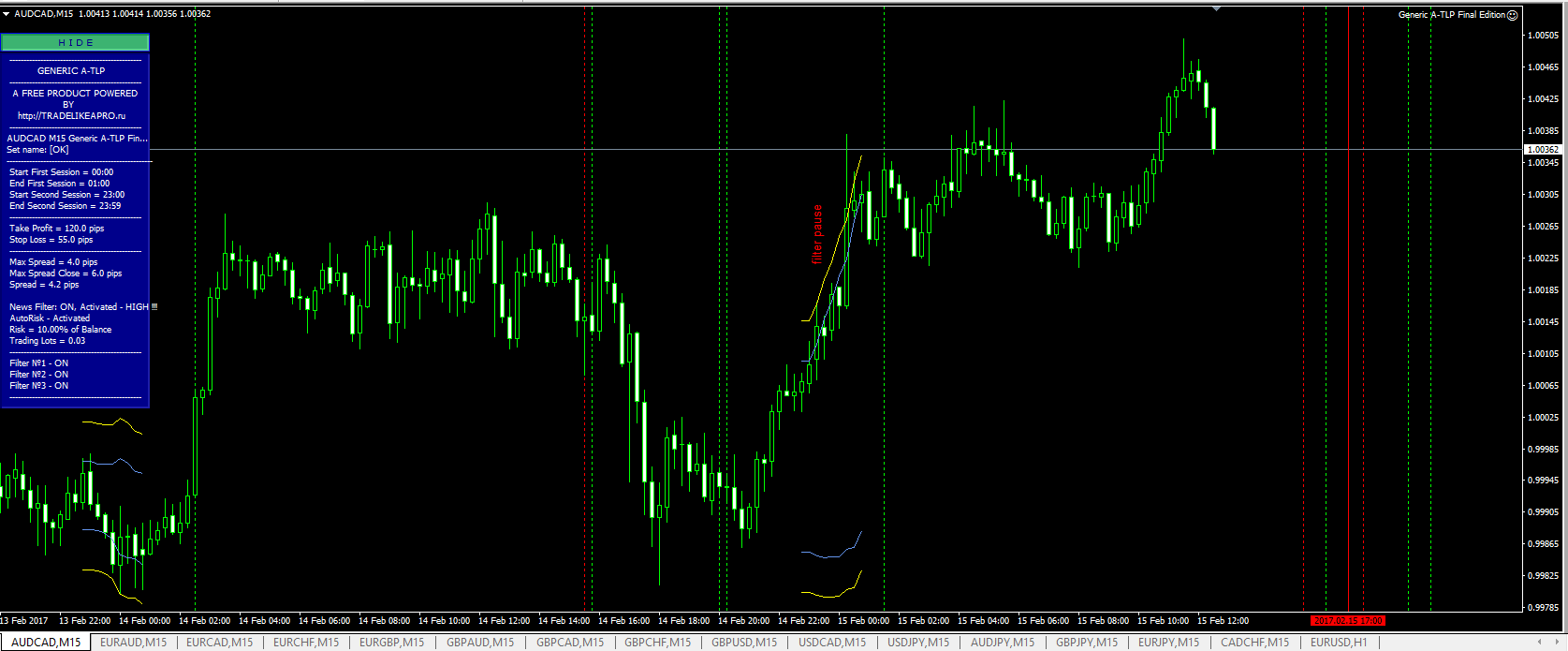1568x651 pixels.
Task: Click 'Filter №2 - ON' line
Action: (x=38, y=375)
